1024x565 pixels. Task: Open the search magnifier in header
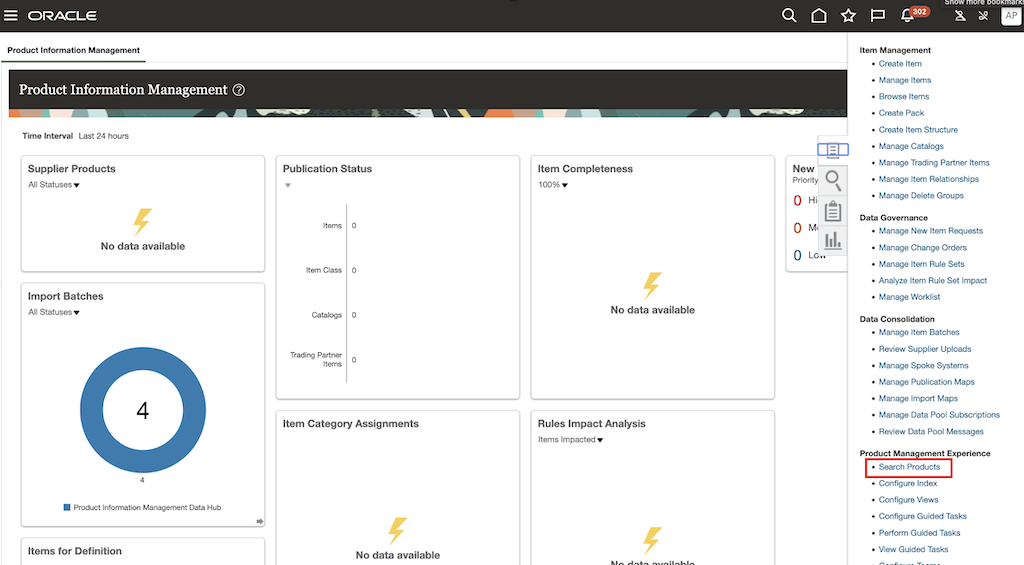789,15
